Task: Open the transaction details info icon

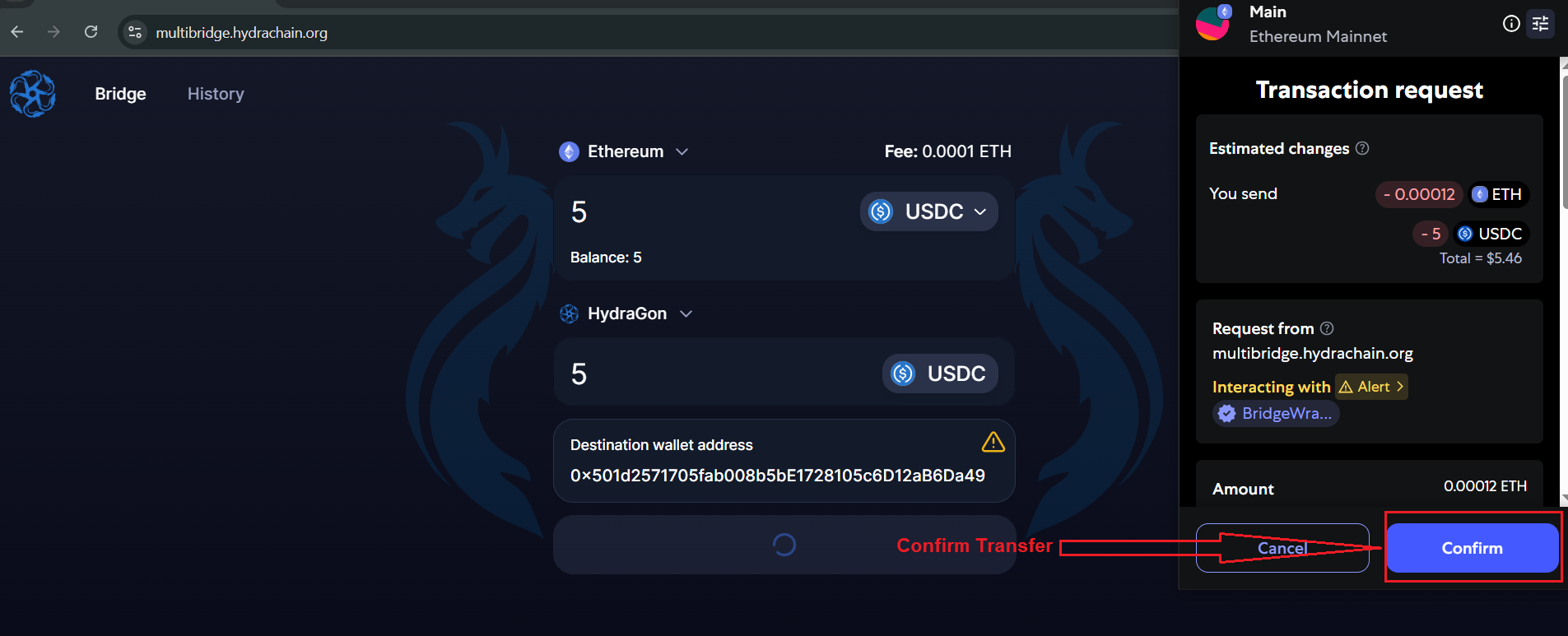Action: (x=1511, y=24)
